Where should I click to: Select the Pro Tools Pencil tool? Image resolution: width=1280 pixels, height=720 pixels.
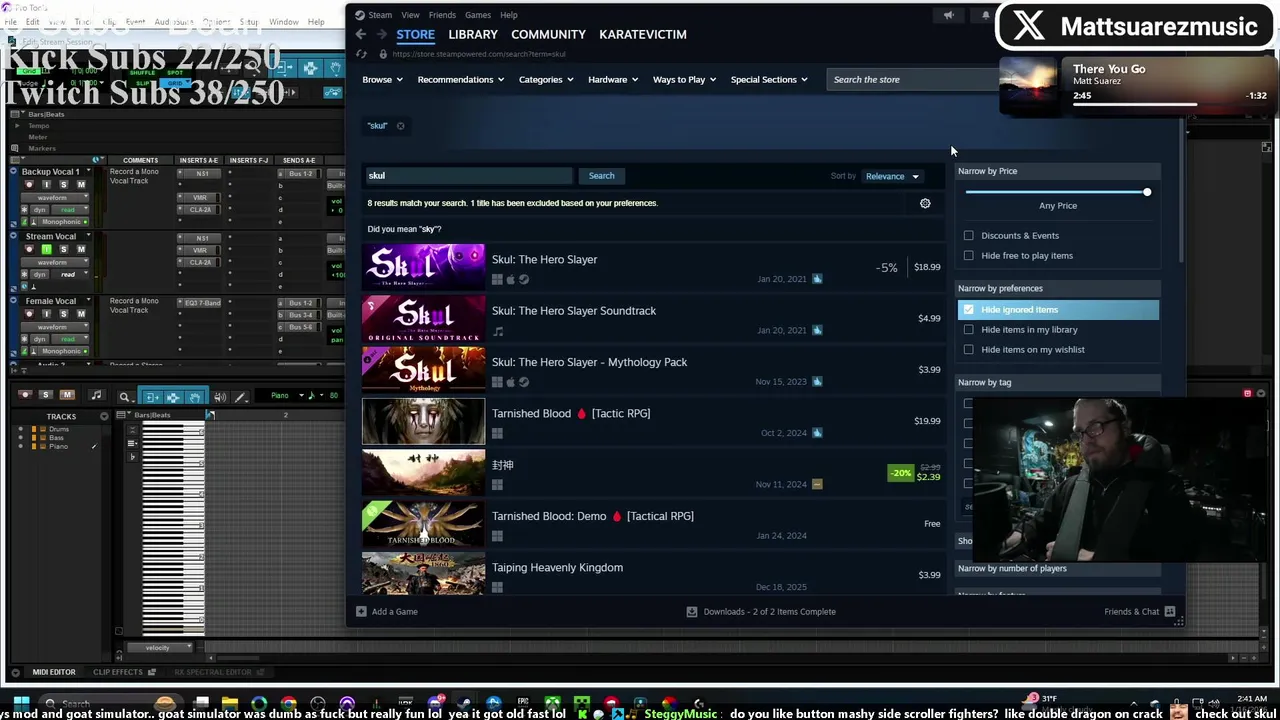pyautogui.click(x=240, y=397)
